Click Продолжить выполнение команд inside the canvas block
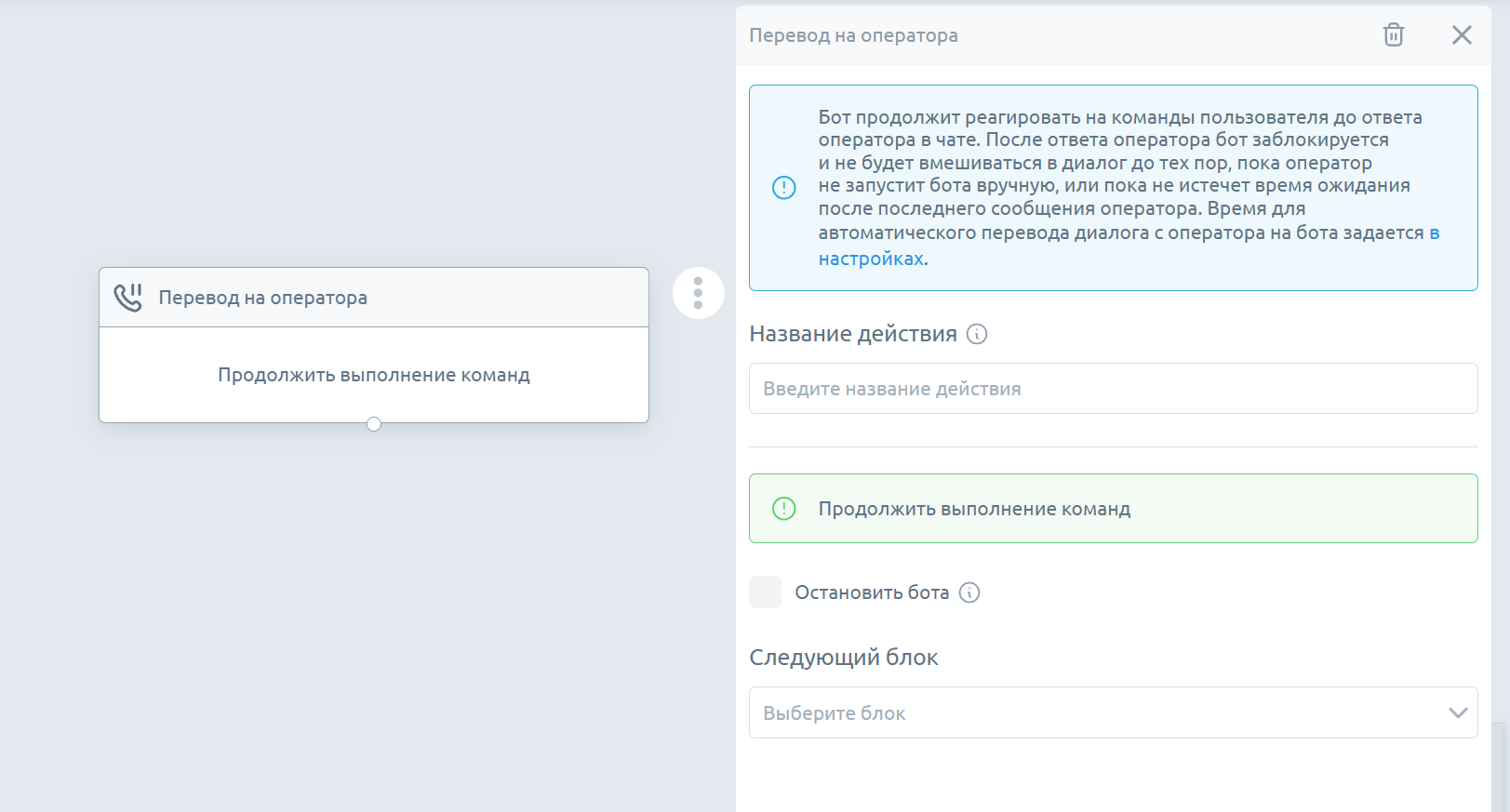This screenshot has height=812, width=1510. click(x=373, y=375)
